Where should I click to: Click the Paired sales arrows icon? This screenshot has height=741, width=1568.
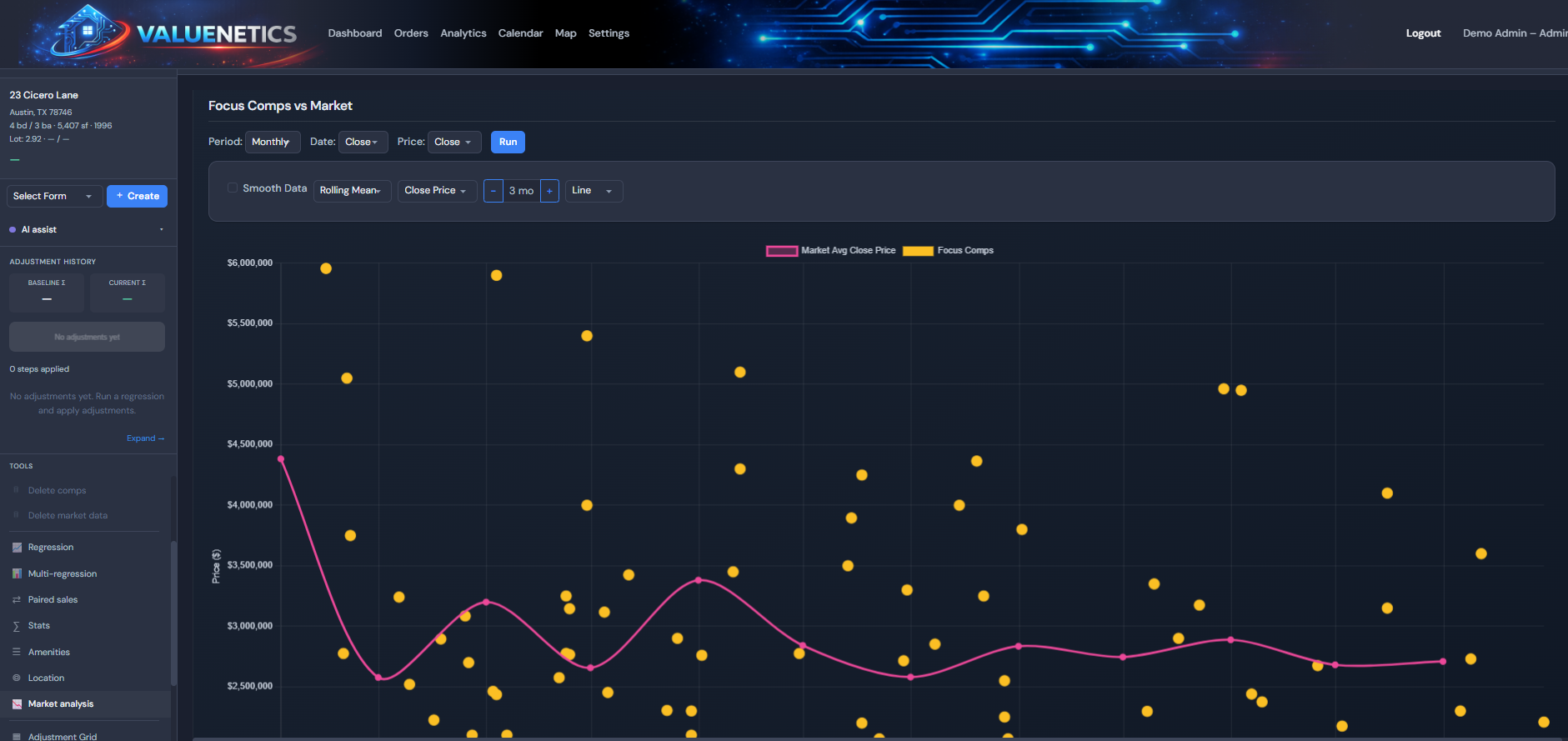pyautogui.click(x=17, y=600)
